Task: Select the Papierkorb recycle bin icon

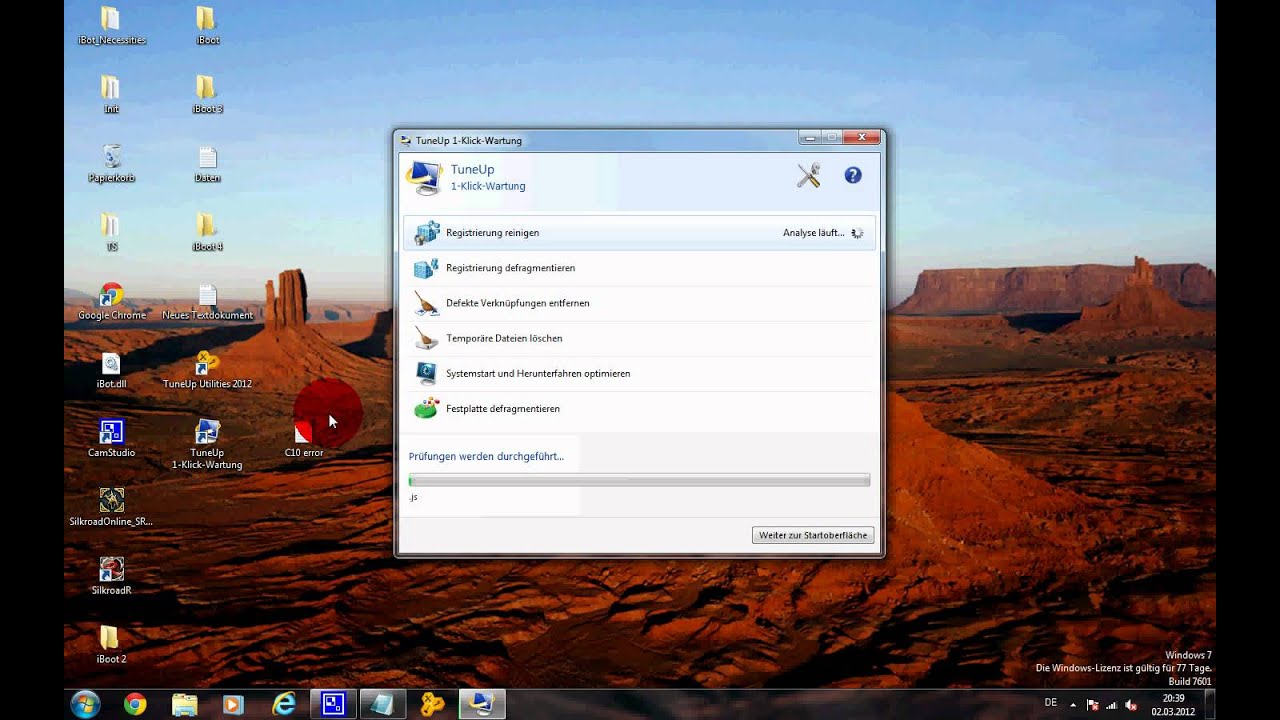Action: tap(112, 164)
